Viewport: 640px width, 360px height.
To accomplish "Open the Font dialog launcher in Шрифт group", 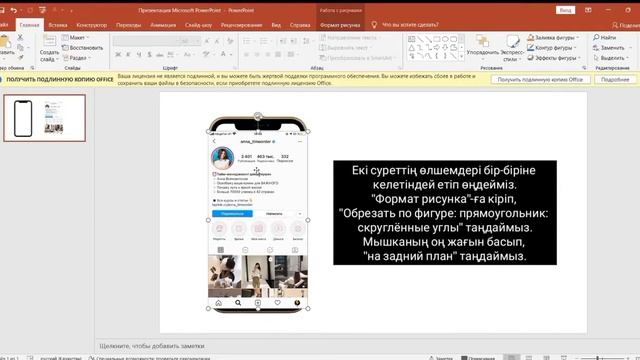I will 235,68.
